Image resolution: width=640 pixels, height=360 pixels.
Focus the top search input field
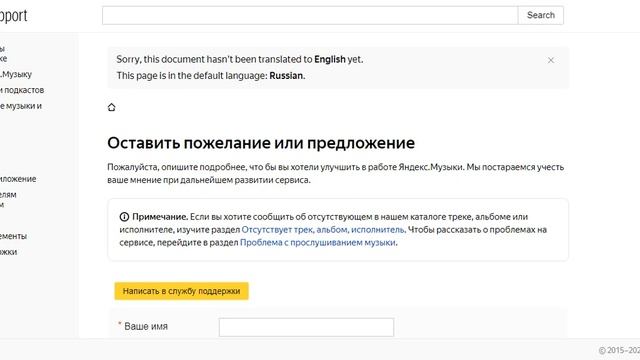pos(310,15)
